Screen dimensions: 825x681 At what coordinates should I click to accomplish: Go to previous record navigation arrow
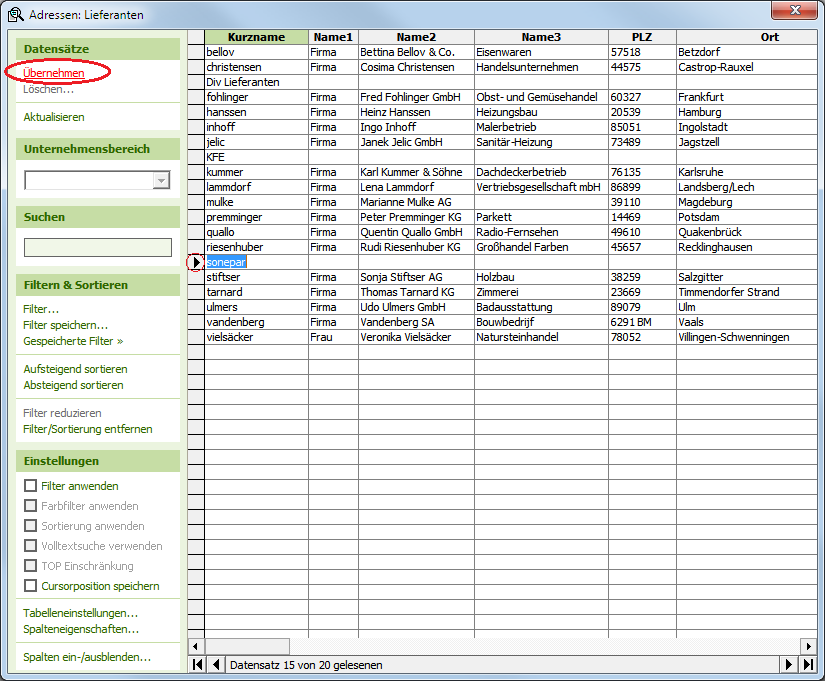coord(214,664)
